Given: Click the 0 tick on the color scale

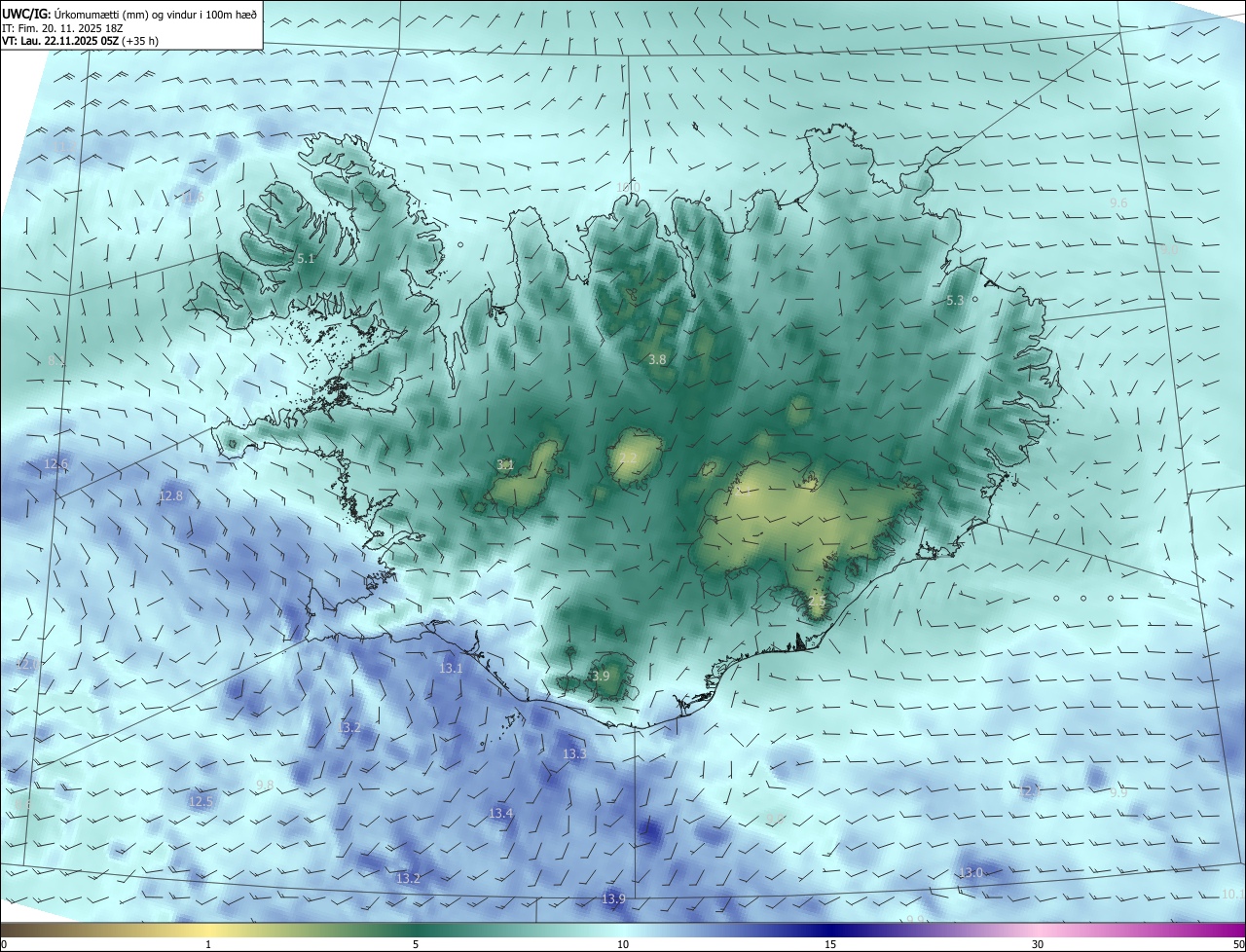Looking at the screenshot, I should (4, 944).
